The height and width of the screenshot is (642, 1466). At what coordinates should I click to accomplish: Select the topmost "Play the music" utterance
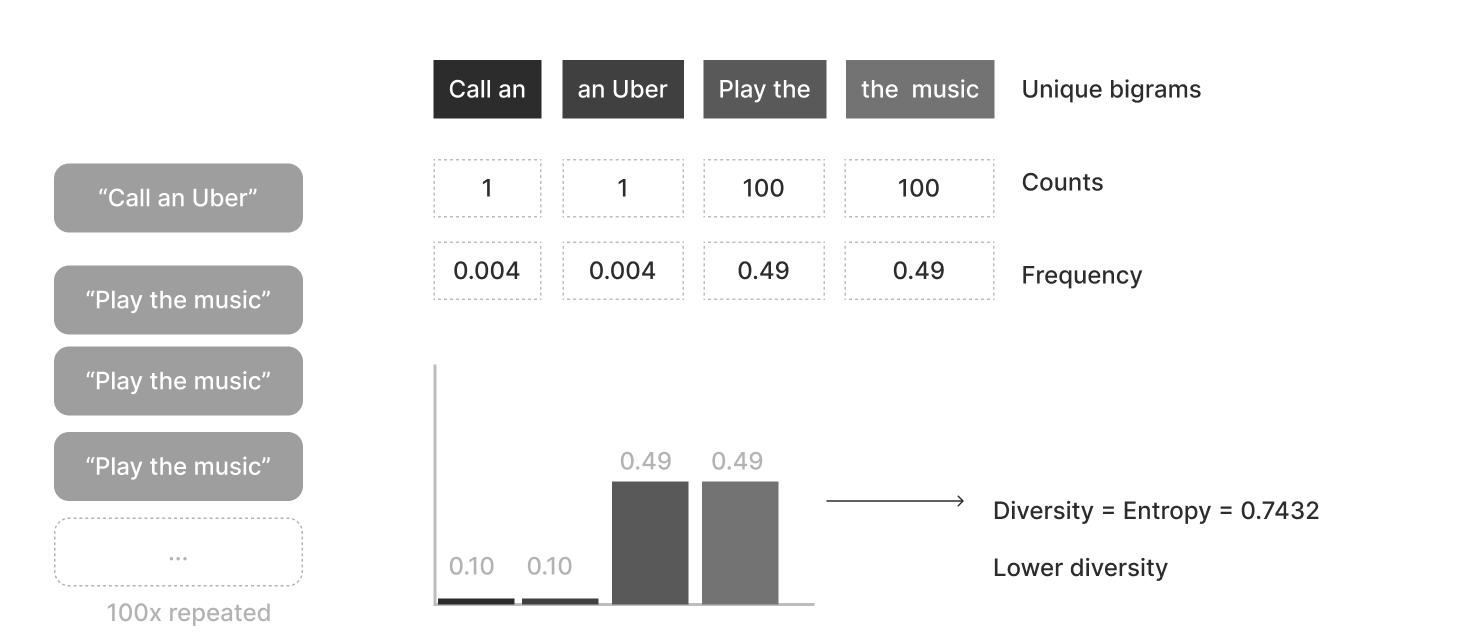[178, 300]
